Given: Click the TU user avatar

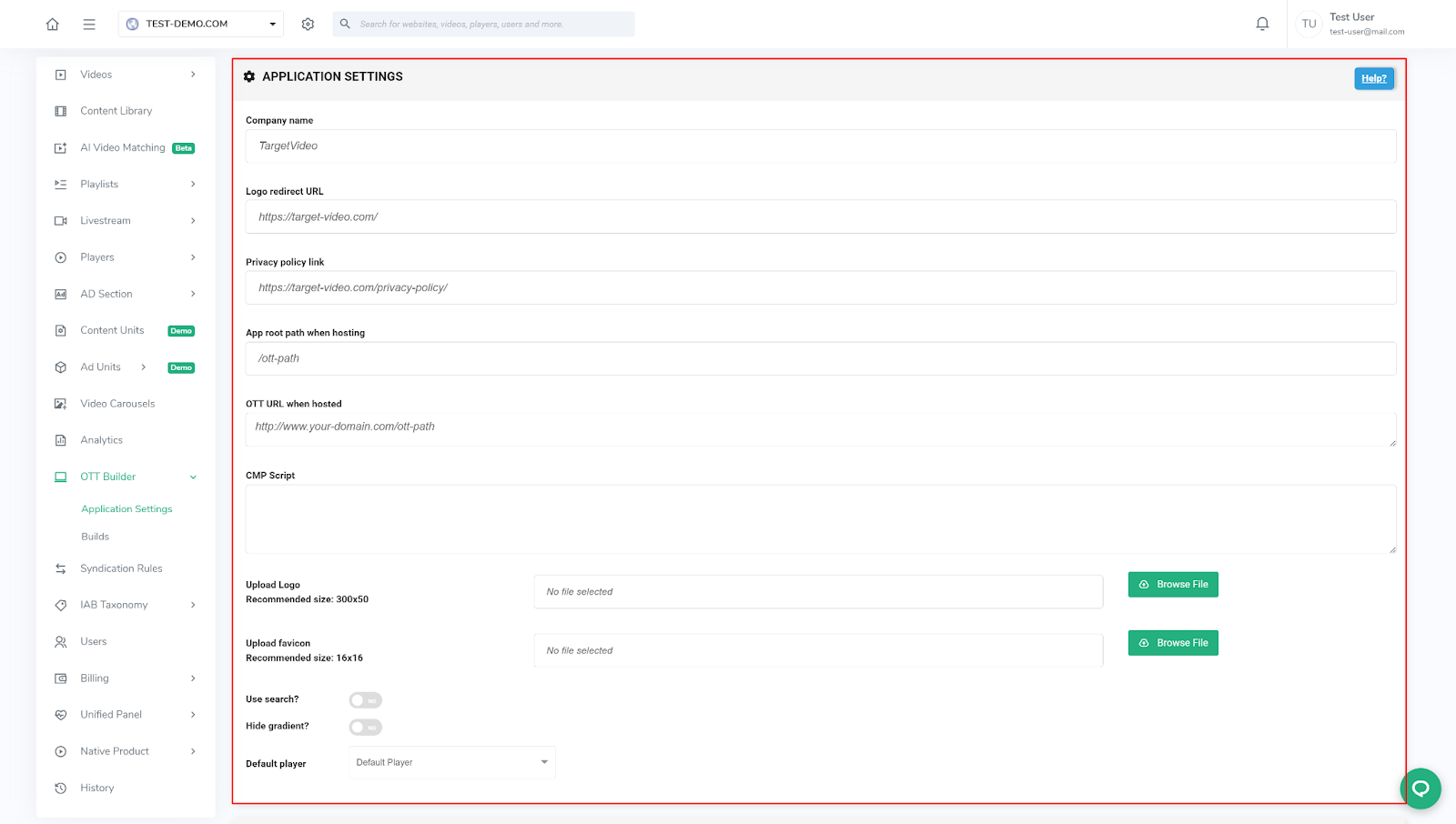Looking at the screenshot, I should click(x=1309, y=25).
